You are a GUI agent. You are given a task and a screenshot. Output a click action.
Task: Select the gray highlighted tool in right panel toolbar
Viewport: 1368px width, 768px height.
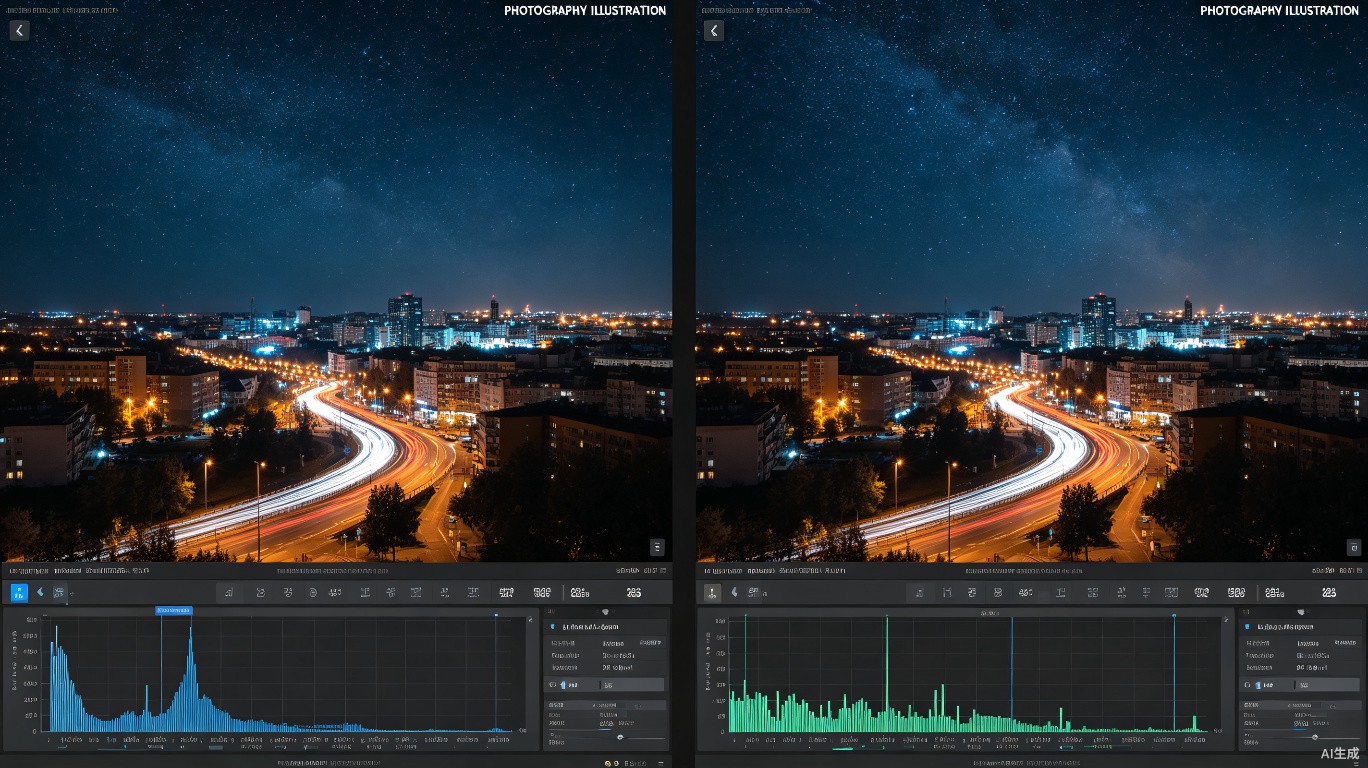click(x=712, y=593)
